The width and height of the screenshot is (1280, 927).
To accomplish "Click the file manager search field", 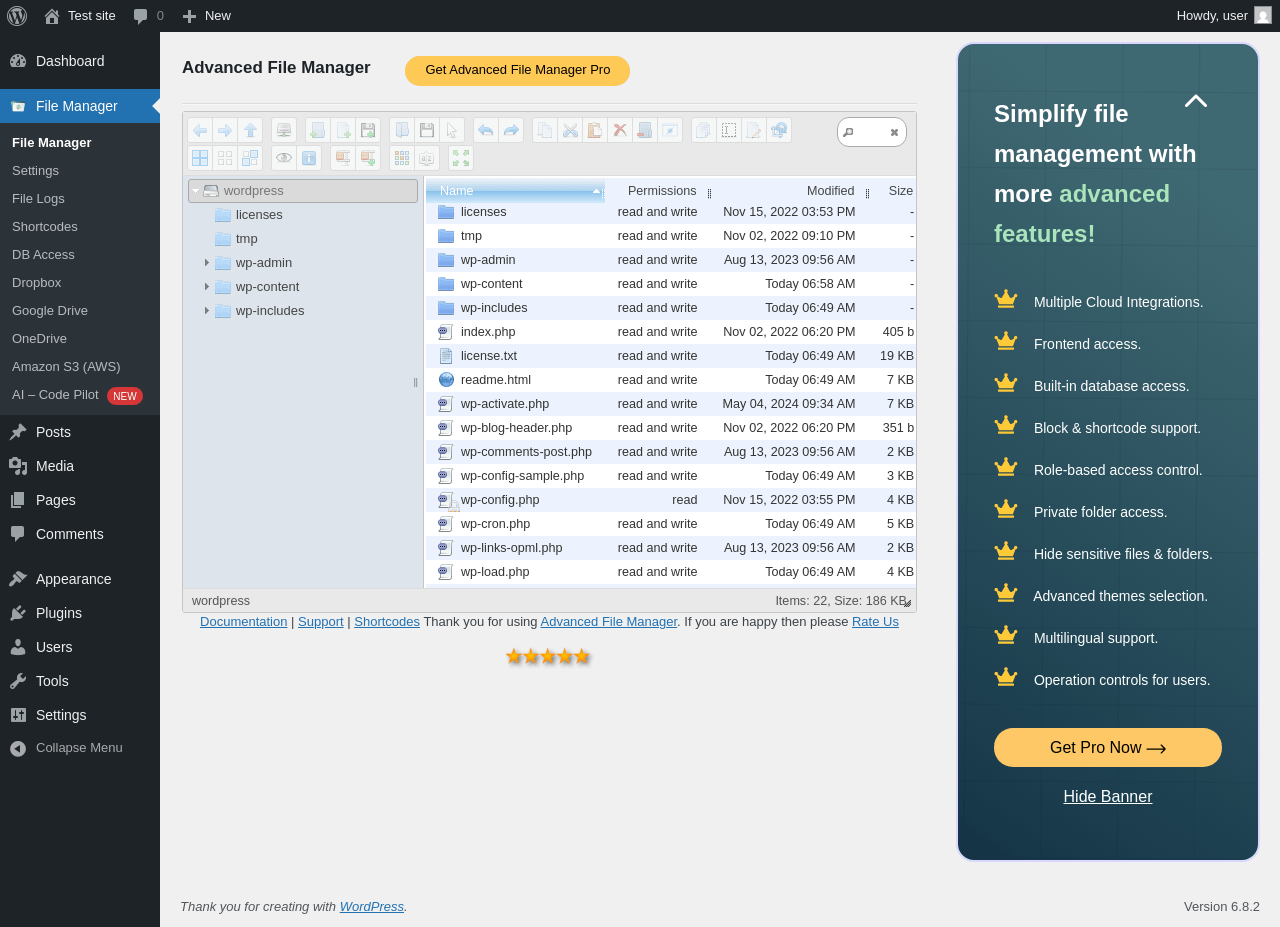I will click(871, 132).
